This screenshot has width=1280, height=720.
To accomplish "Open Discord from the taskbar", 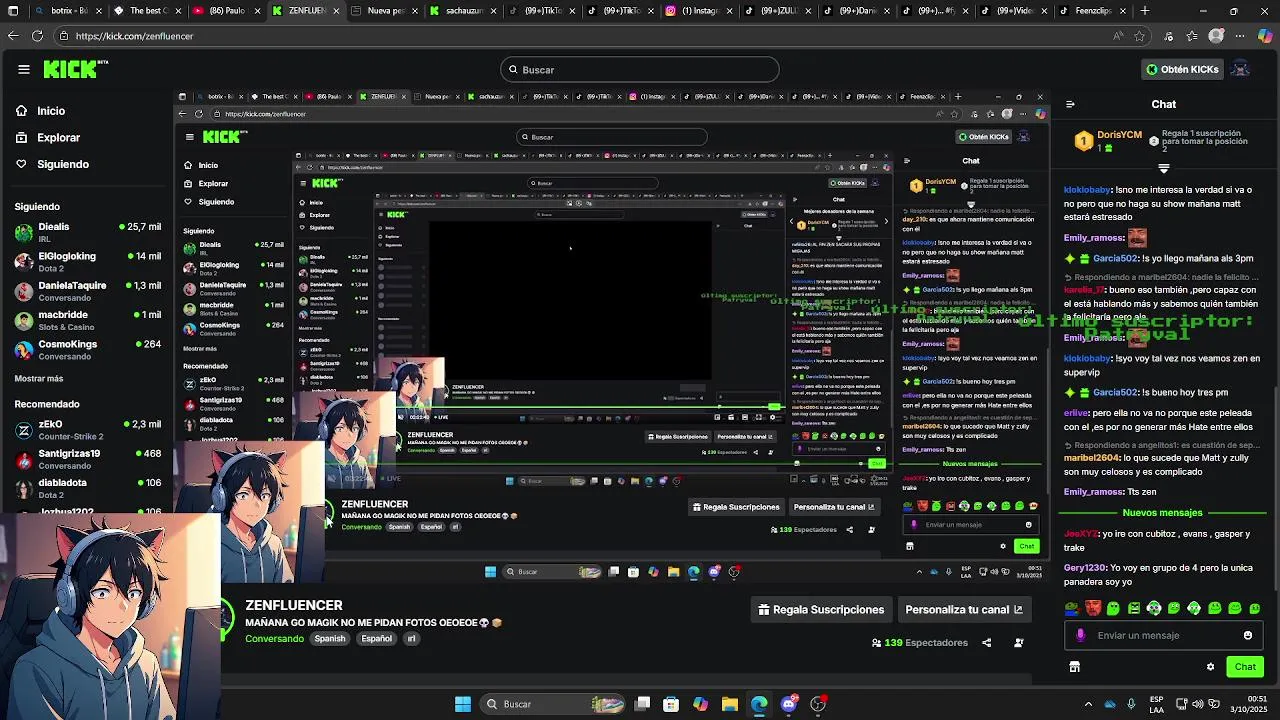I will tap(789, 704).
